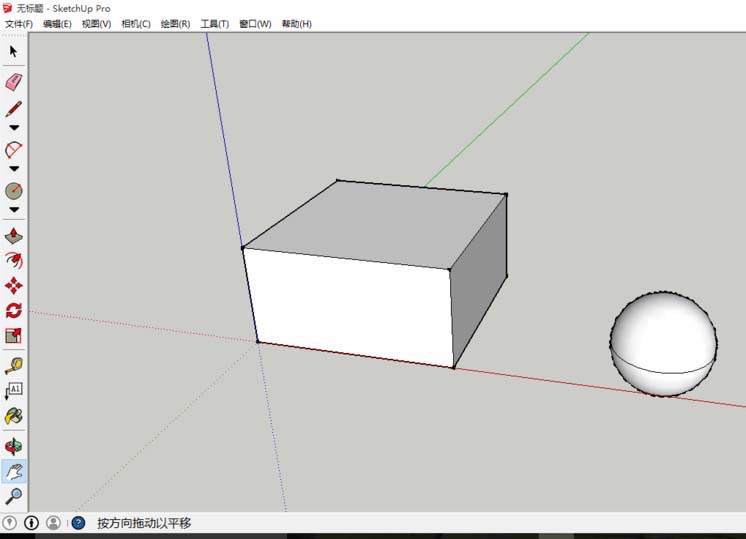Expand the Arc tool dropdown arrow

click(x=14, y=169)
